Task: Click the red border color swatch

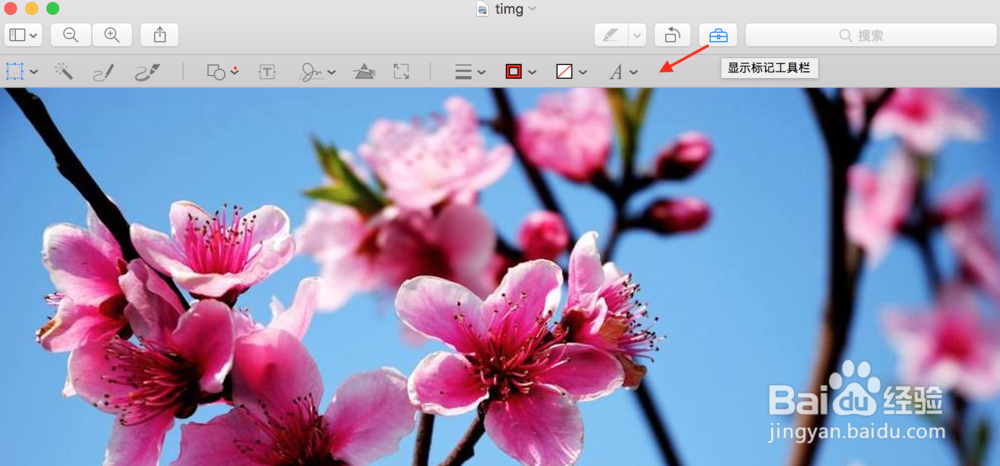Action: tap(513, 71)
